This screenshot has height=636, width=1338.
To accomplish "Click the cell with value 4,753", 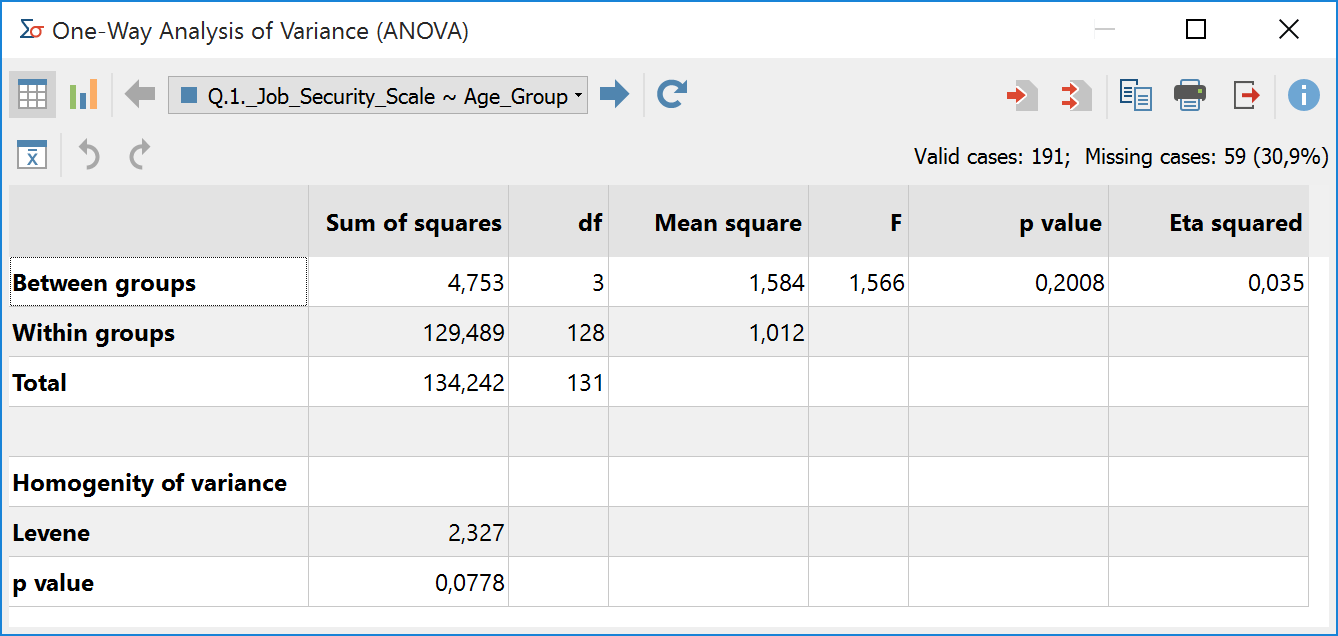I will (408, 282).
